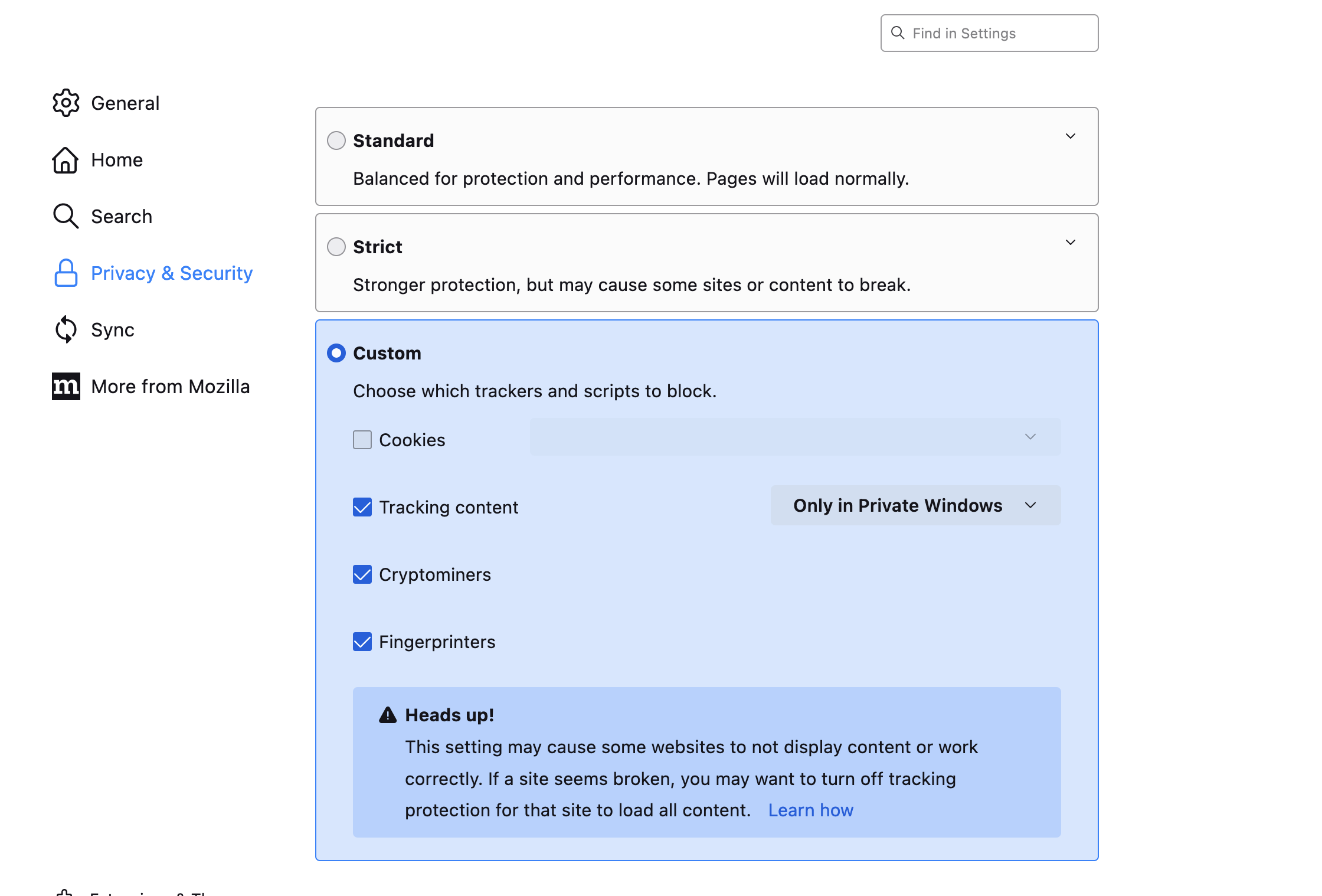Enable the Cookies checkbox
Viewport: 1322px width, 896px height.
(x=362, y=439)
